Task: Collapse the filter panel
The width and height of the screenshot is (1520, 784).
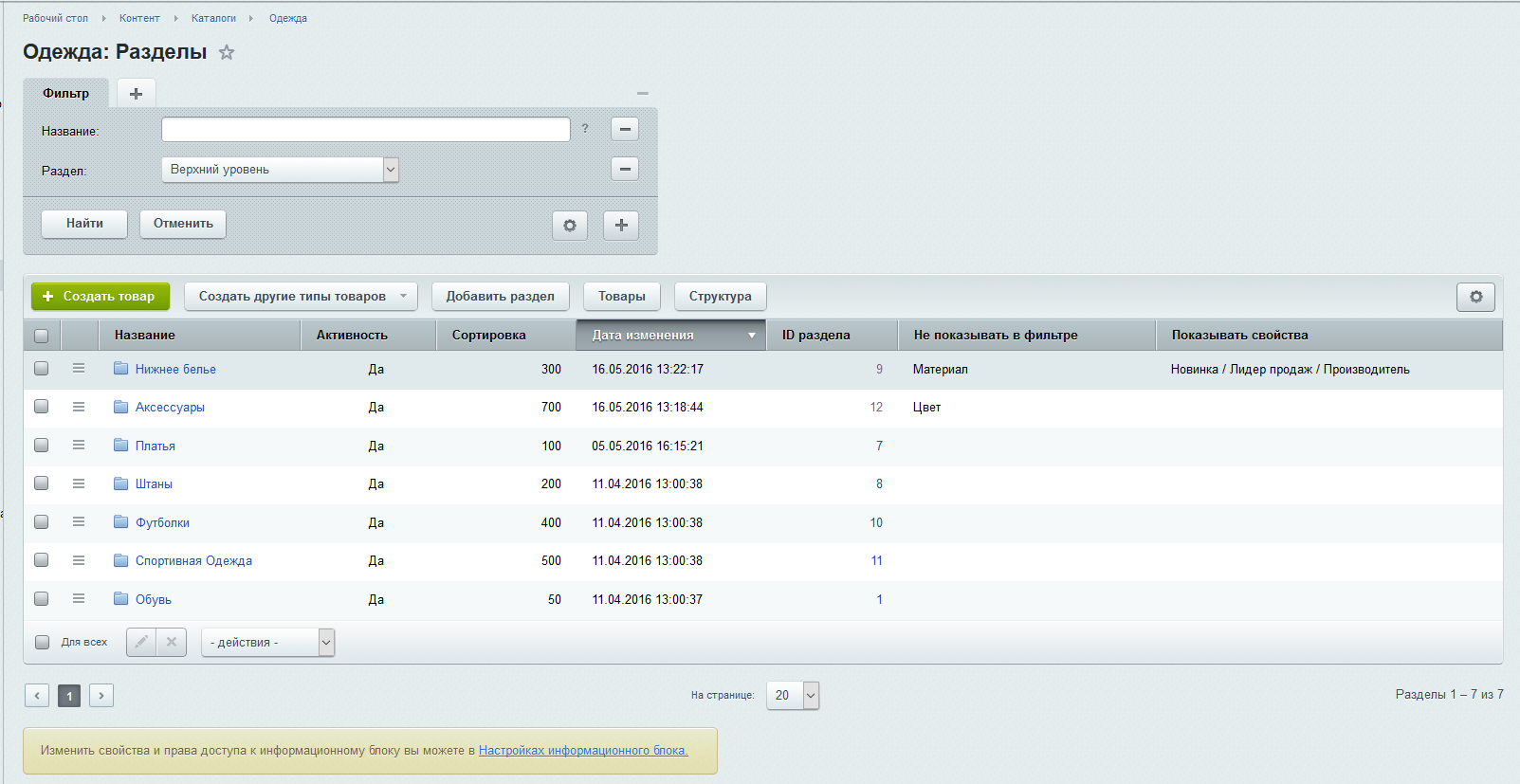Action: pyautogui.click(x=642, y=93)
